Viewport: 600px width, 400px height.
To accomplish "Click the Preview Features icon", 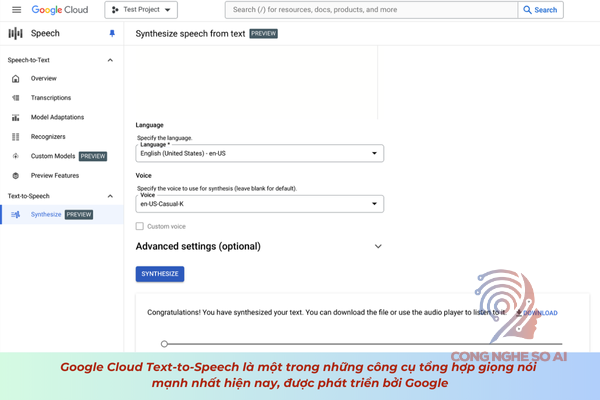I will 16,176.
